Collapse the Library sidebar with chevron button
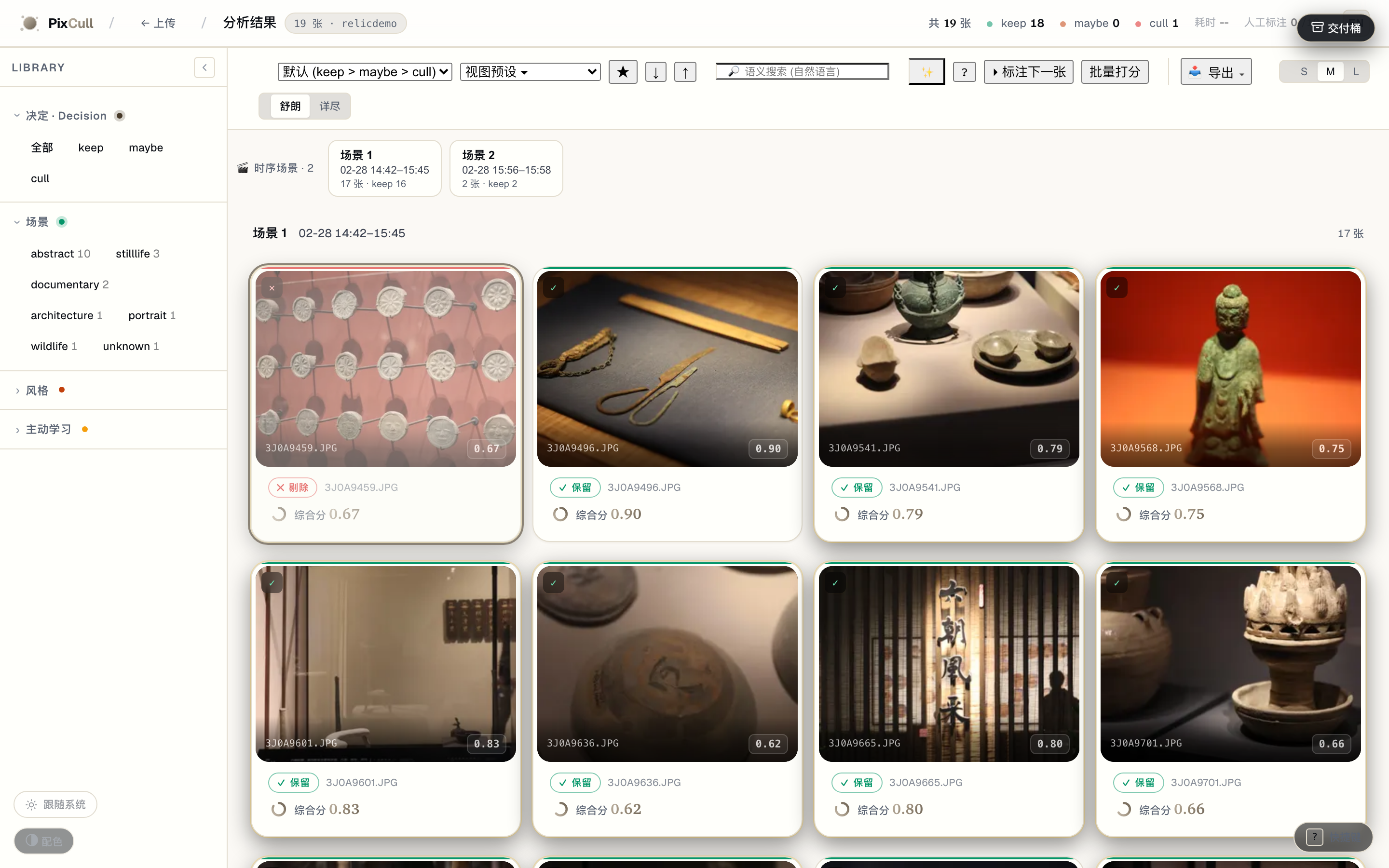Viewport: 1389px width, 868px height. coord(204,68)
